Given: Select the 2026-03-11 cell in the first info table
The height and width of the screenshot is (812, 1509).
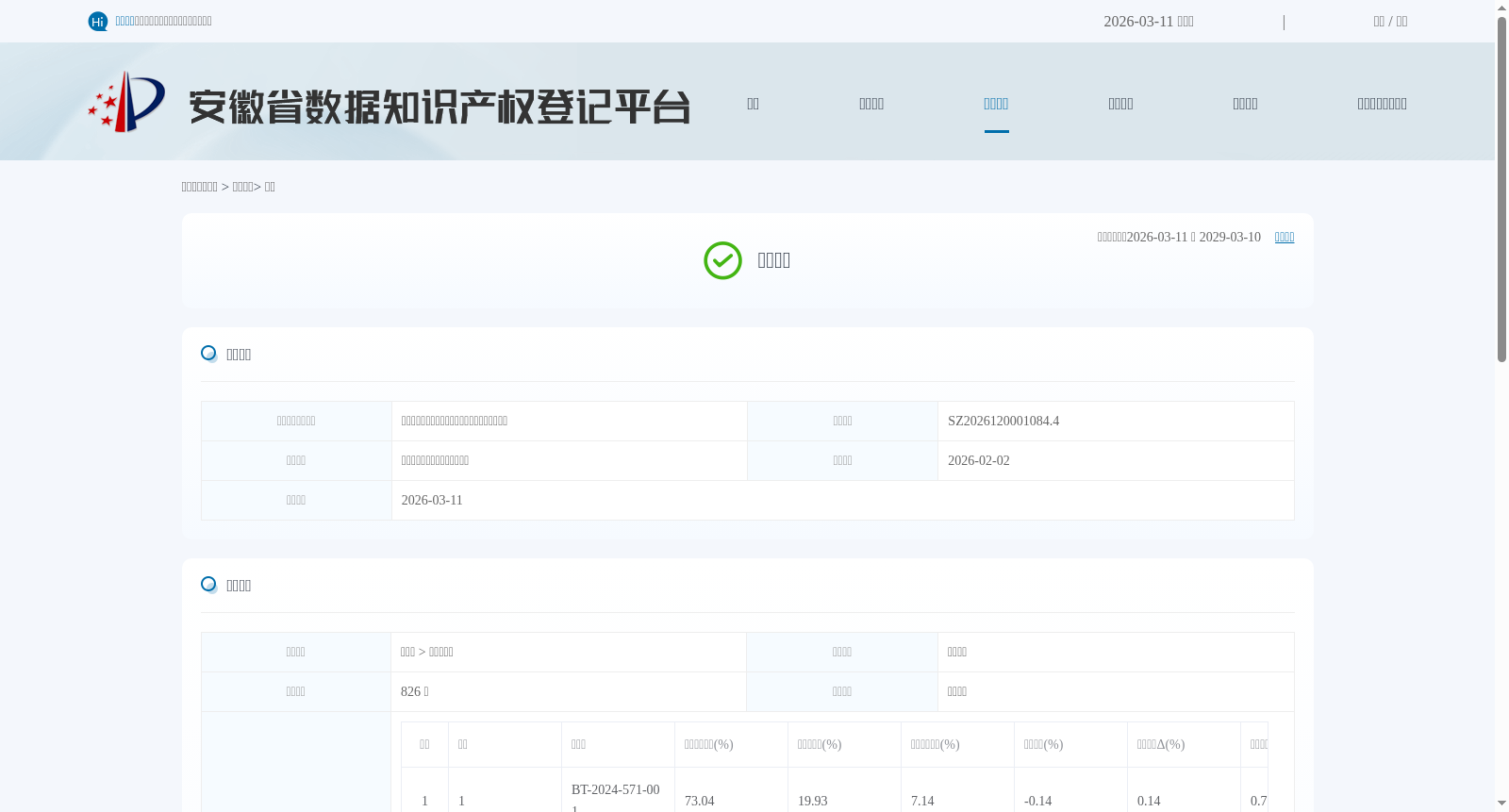Looking at the screenshot, I should 842,501.
